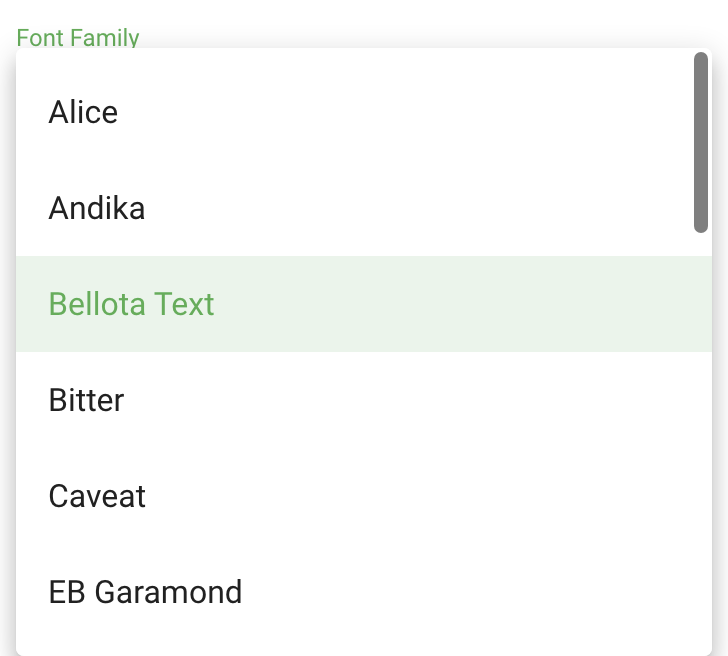Select the highlighted Bellota Text option
This screenshot has width=728, height=656.
coord(364,304)
